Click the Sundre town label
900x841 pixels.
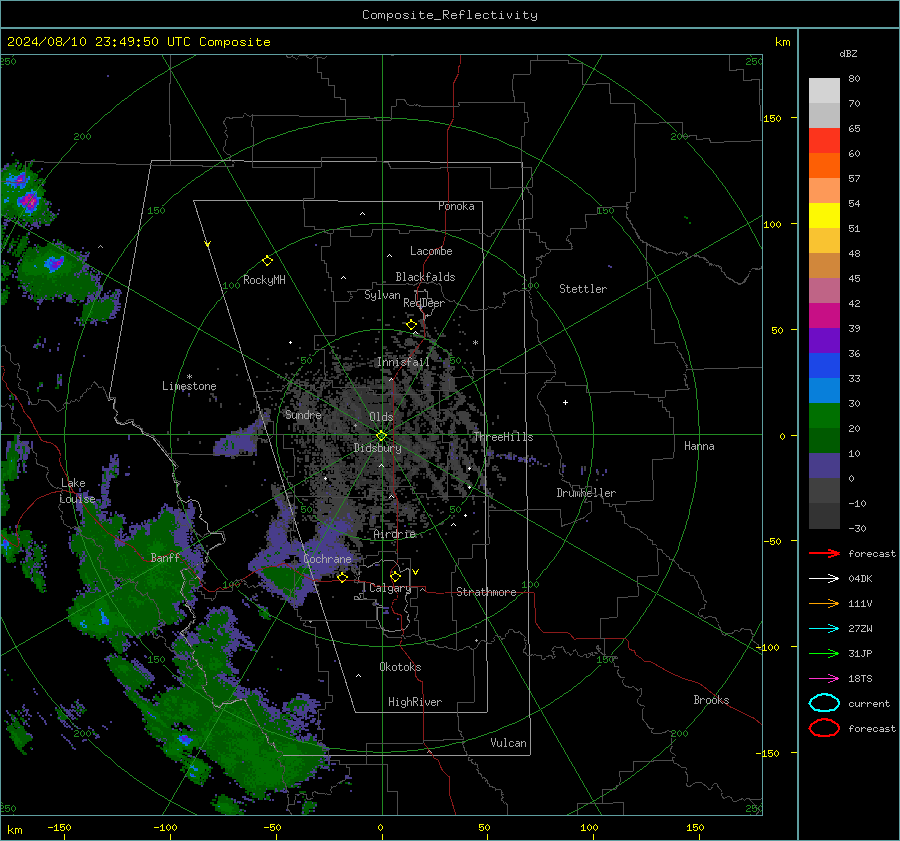(303, 414)
